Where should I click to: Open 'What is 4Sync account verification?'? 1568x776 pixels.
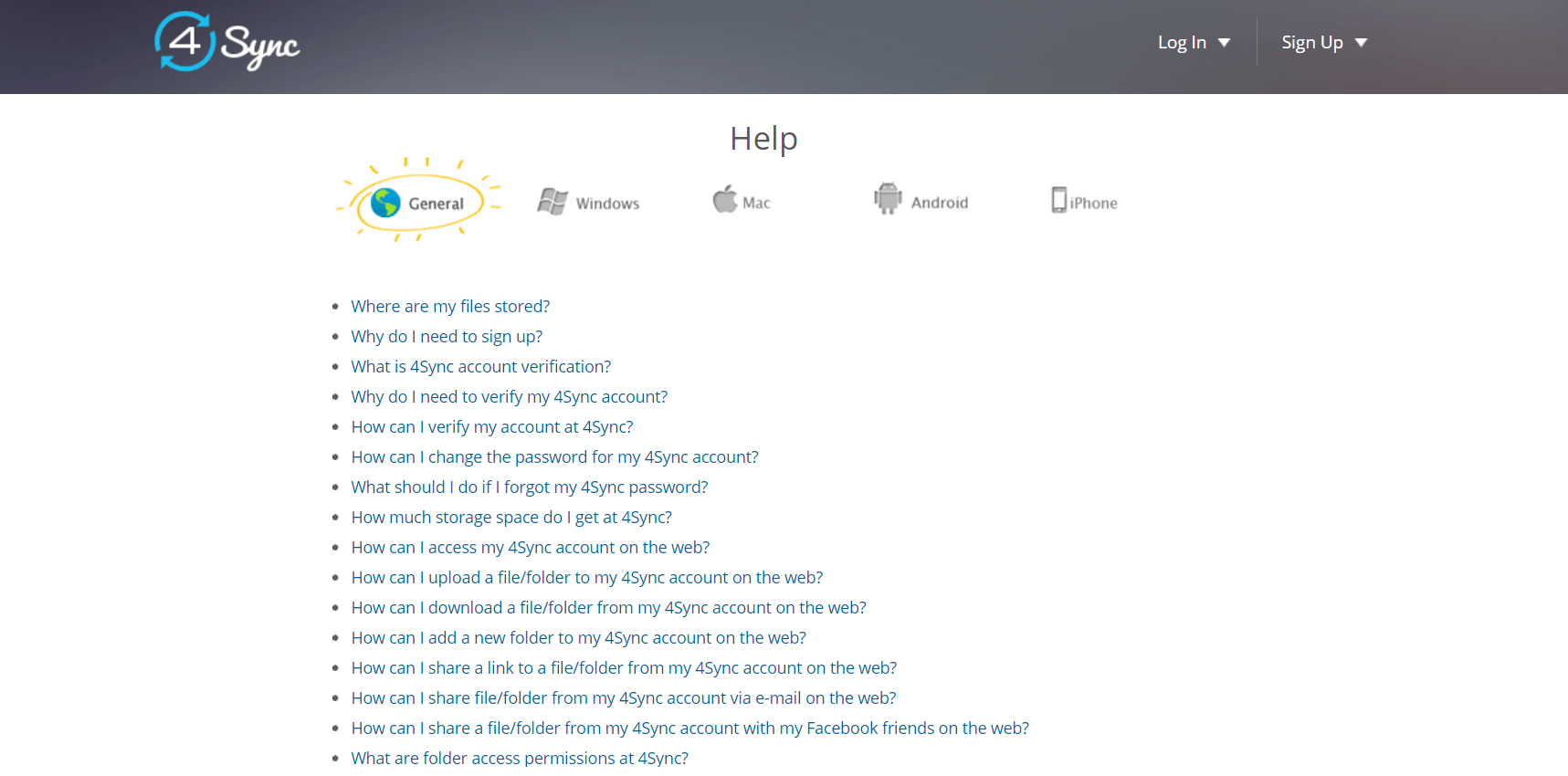[481, 367]
